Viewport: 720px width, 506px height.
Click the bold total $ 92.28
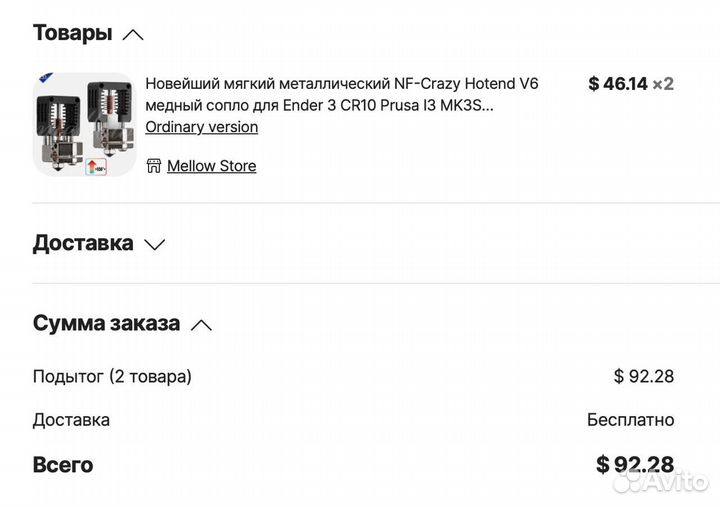tap(634, 464)
